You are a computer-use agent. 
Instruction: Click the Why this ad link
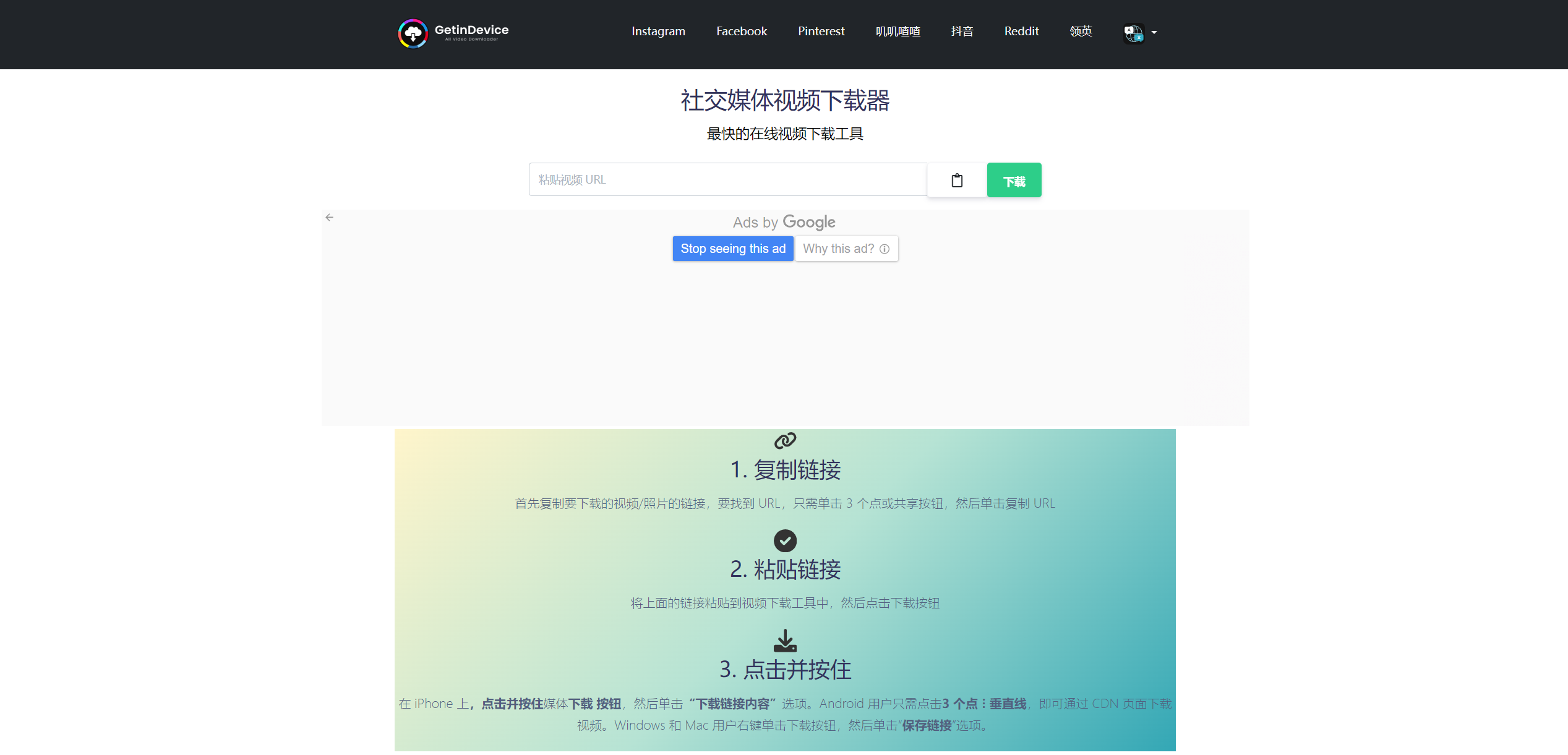[x=838, y=249]
